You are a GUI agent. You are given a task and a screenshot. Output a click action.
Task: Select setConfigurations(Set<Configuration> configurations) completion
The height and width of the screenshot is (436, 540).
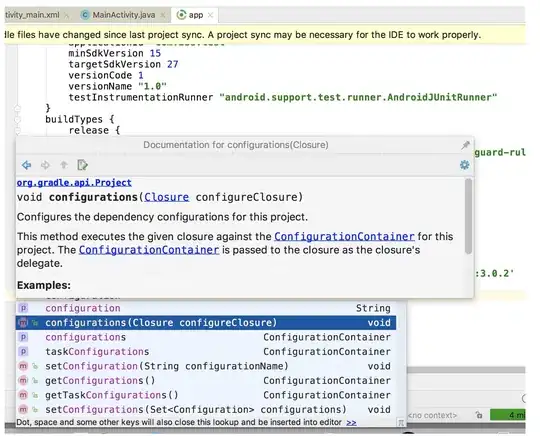(206, 409)
